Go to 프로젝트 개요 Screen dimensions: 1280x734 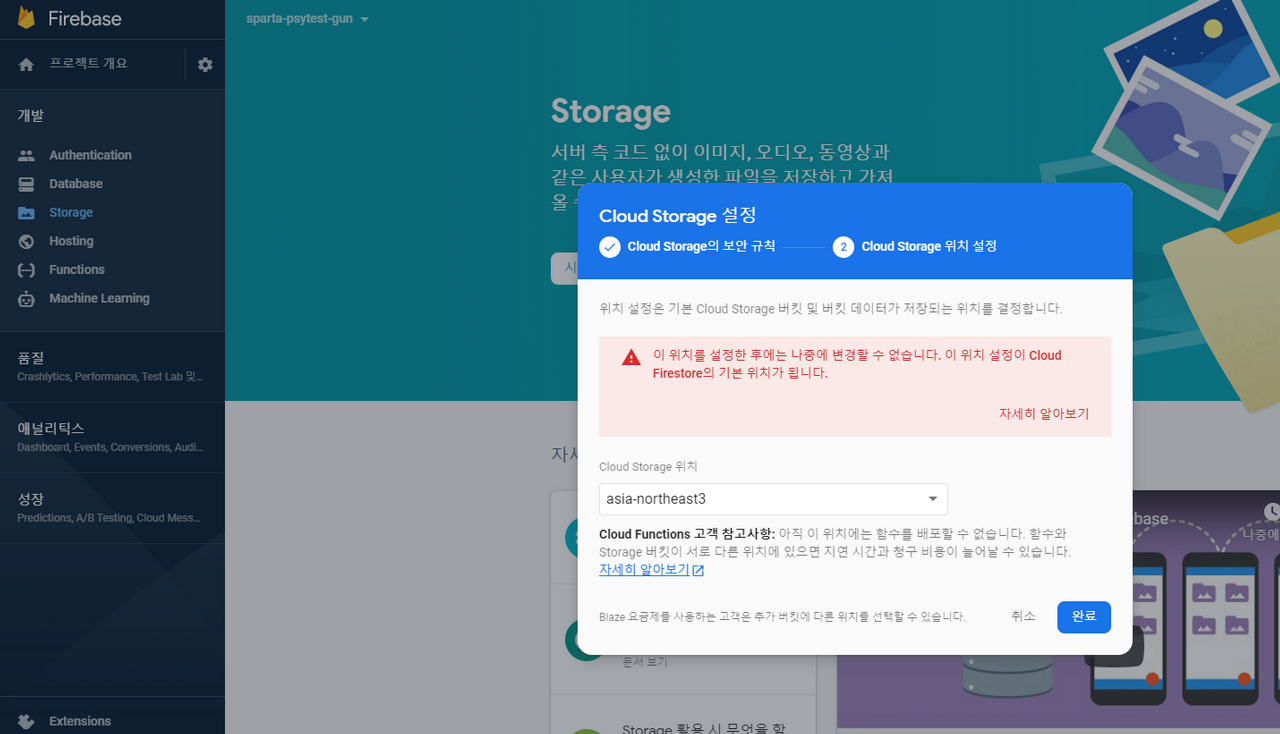[x=88, y=64]
